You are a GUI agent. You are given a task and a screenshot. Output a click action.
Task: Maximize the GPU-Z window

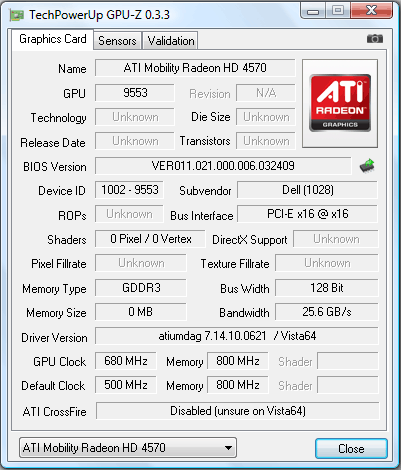click(x=338, y=11)
